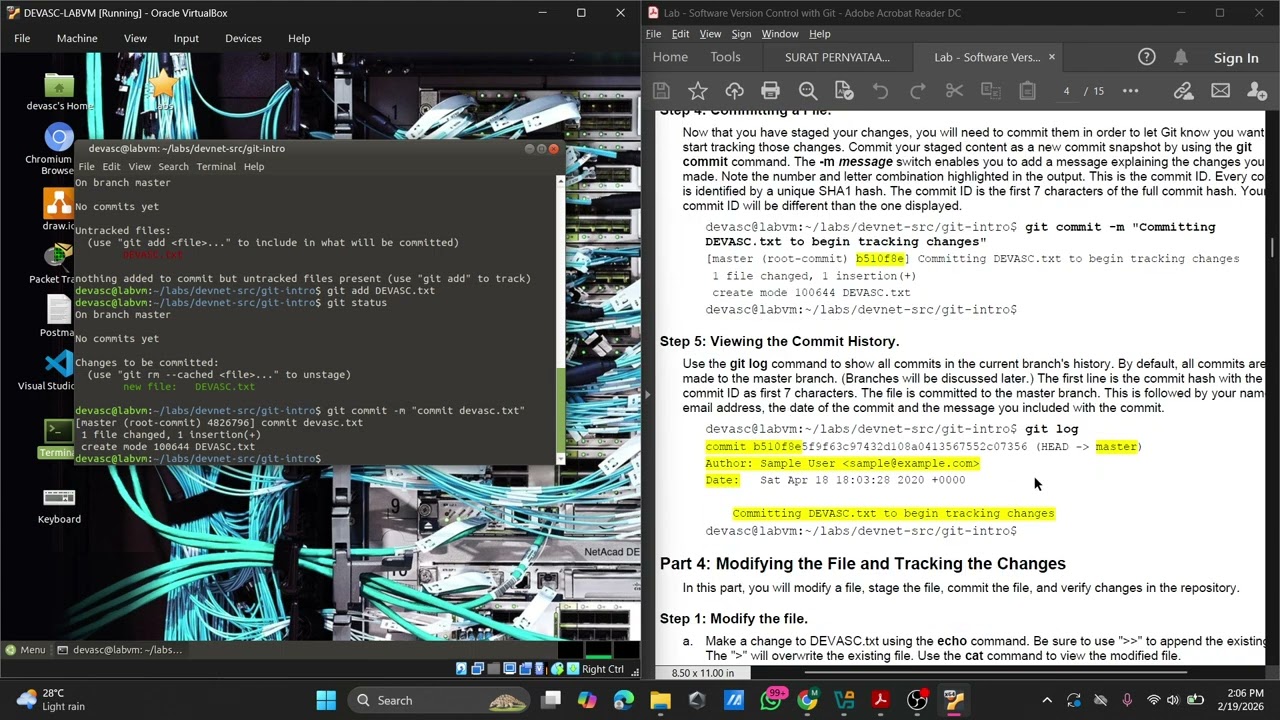Screen dimensions: 1280x720
Task: Open the terminal window's Terminal menu
Action: [x=216, y=166]
